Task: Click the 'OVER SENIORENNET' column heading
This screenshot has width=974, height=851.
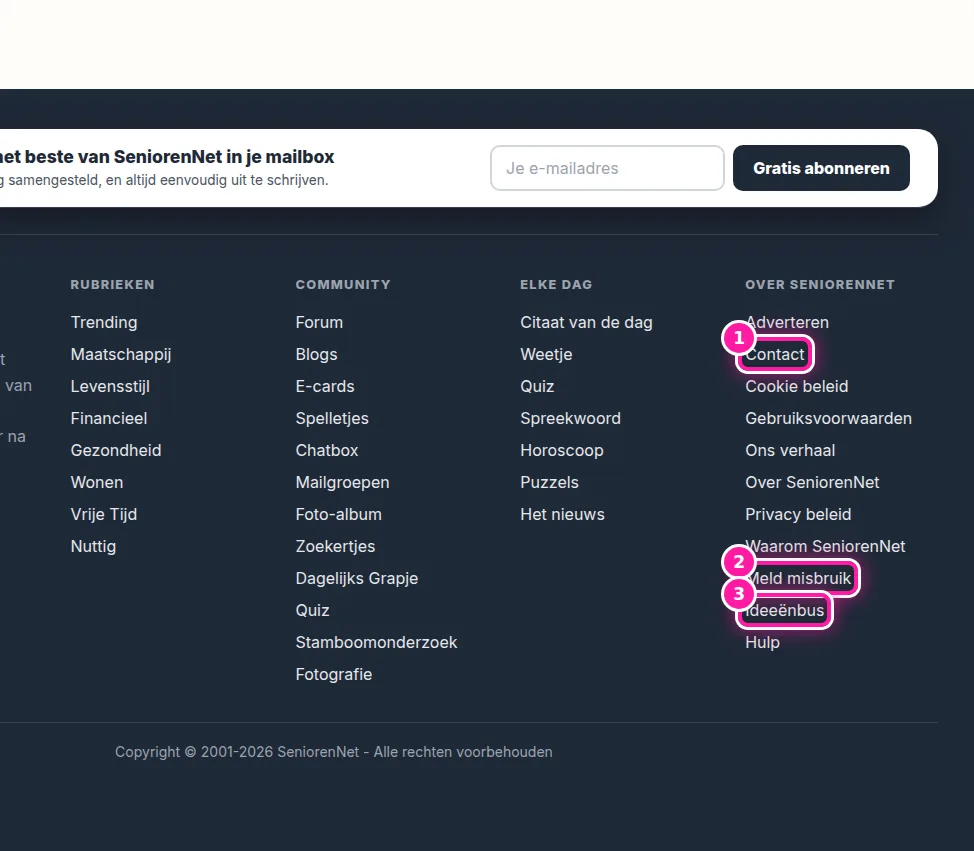Action: point(820,284)
